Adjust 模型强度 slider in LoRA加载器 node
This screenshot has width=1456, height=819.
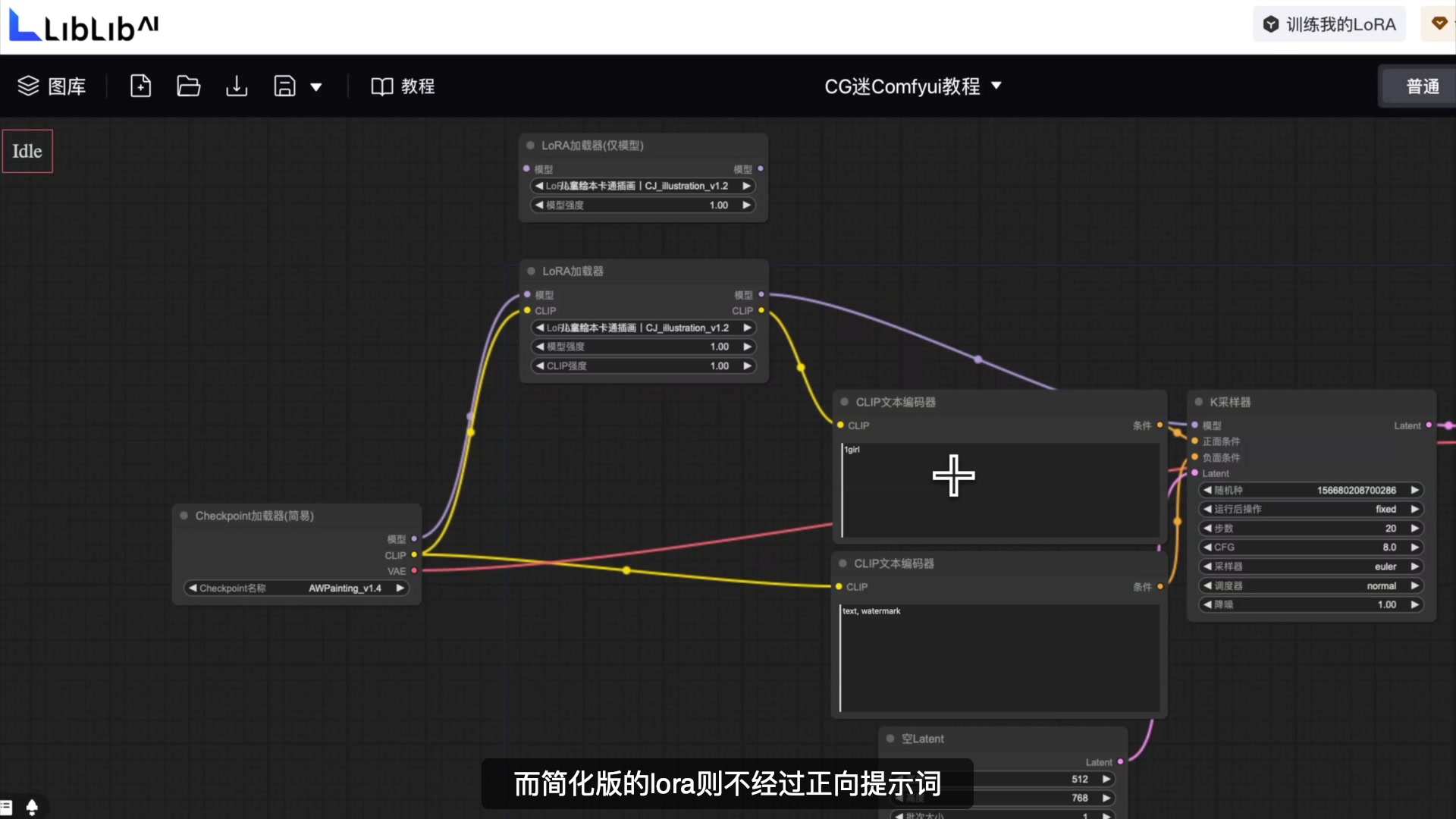(x=643, y=347)
